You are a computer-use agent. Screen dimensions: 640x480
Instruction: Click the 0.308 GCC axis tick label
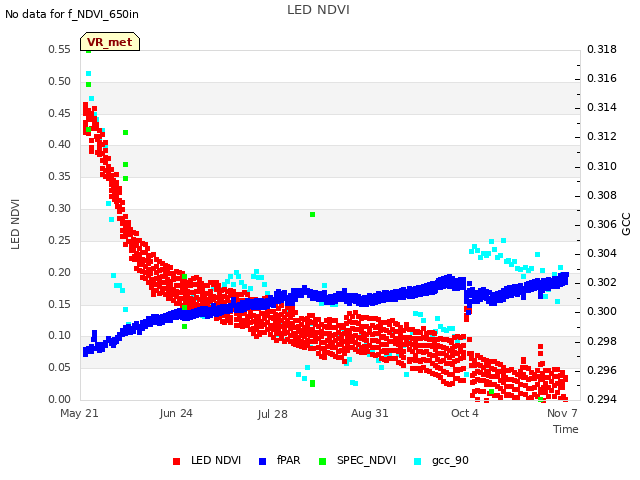[602, 196]
